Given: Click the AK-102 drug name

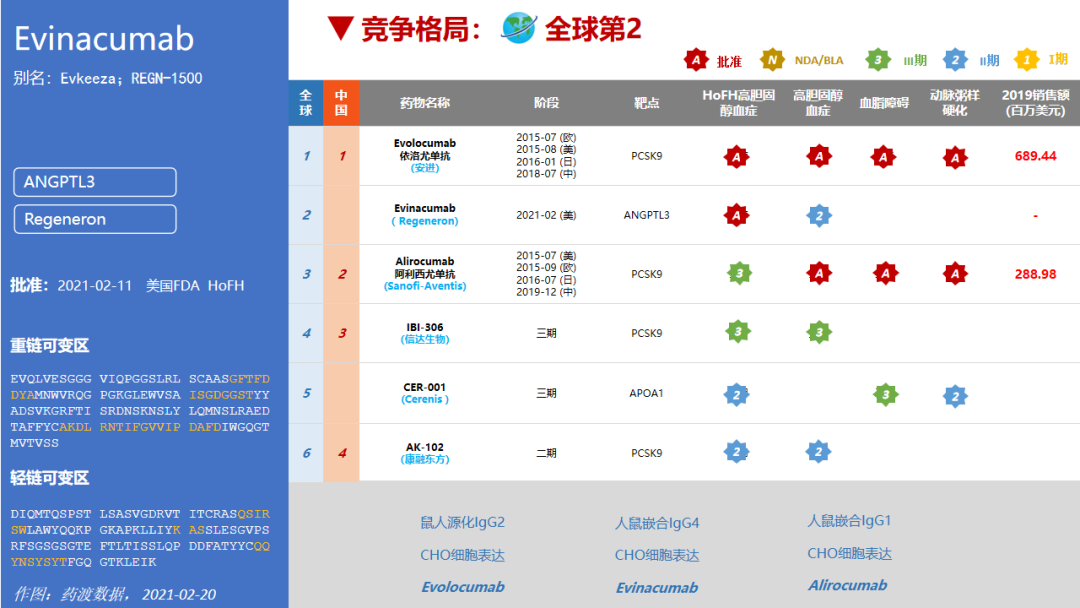Looking at the screenshot, I should (425, 447).
